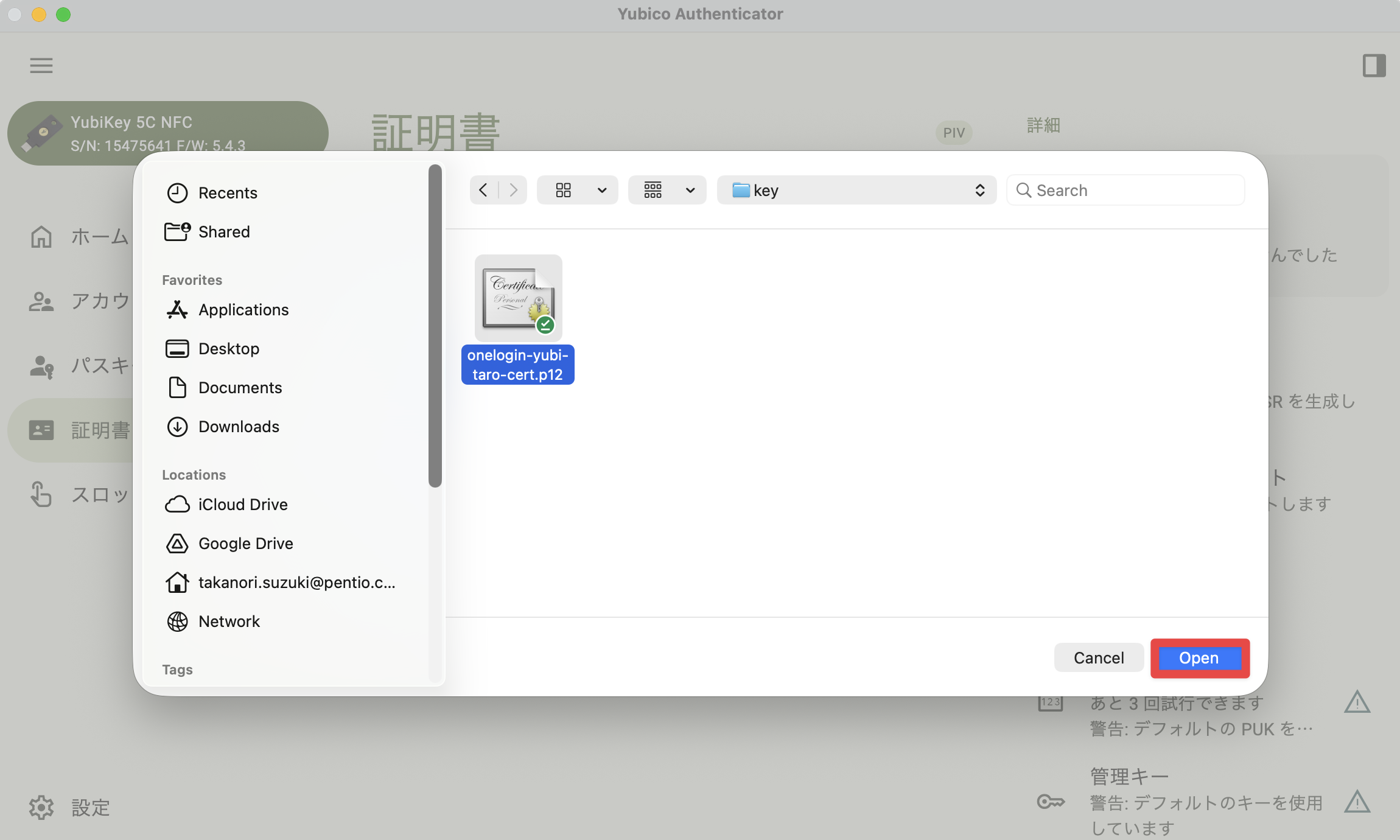Expand the group-by dropdown arrow

coord(690,190)
